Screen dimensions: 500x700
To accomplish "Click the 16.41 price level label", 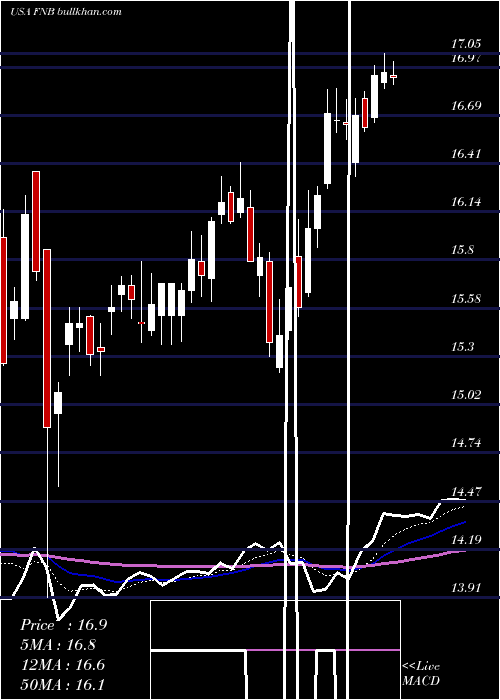I will [x=466, y=154].
